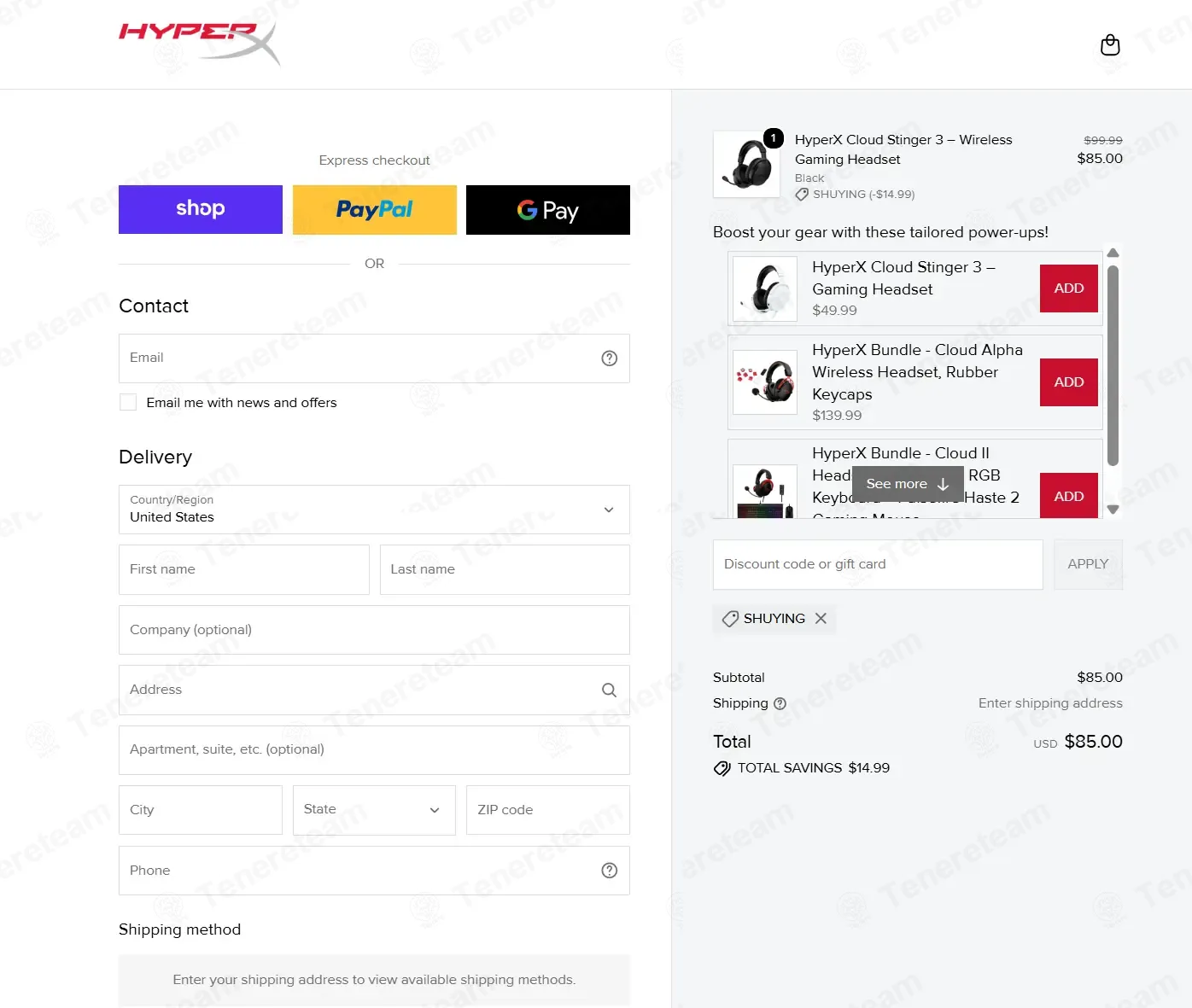The image size is (1192, 1008).
Task: Click the upsell list scroll-up arrow
Action: click(1113, 253)
